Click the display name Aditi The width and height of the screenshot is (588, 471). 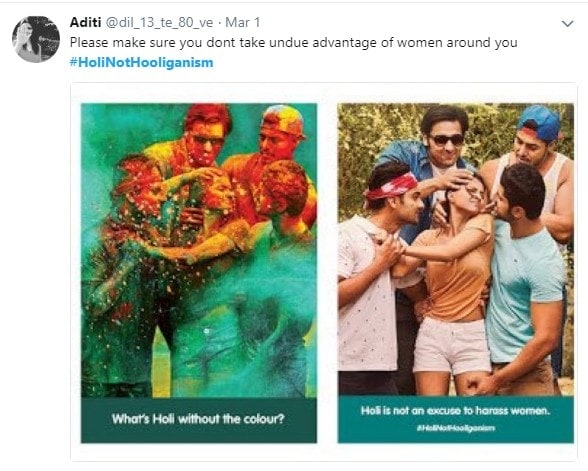[86, 22]
